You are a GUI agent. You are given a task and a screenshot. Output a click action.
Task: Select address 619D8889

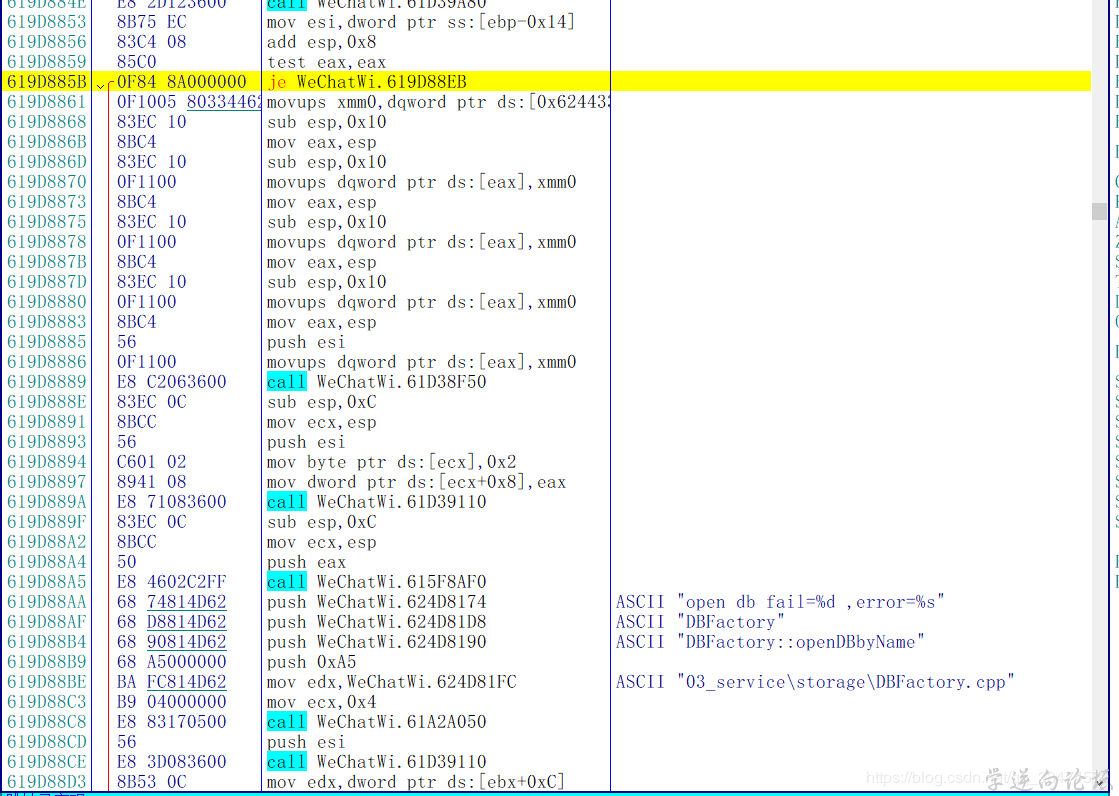pyautogui.click(x=46, y=382)
